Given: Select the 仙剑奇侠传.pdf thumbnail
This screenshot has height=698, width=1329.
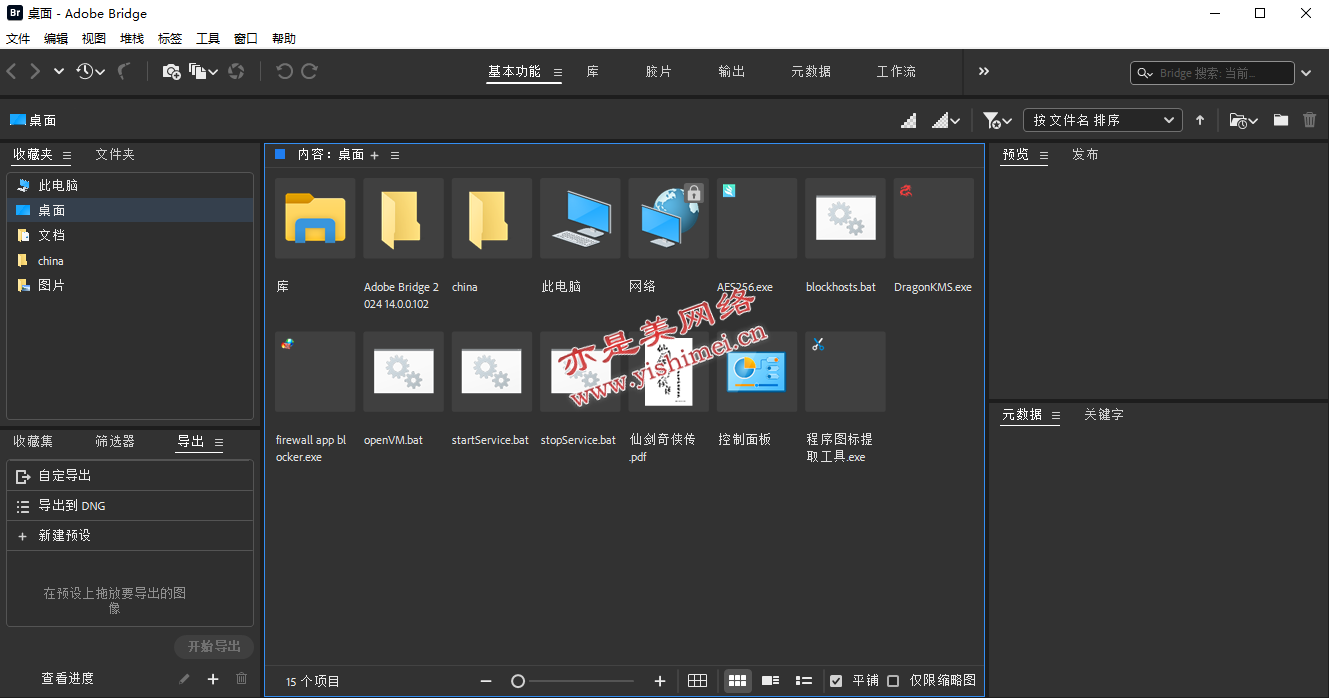Looking at the screenshot, I should 669,372.
